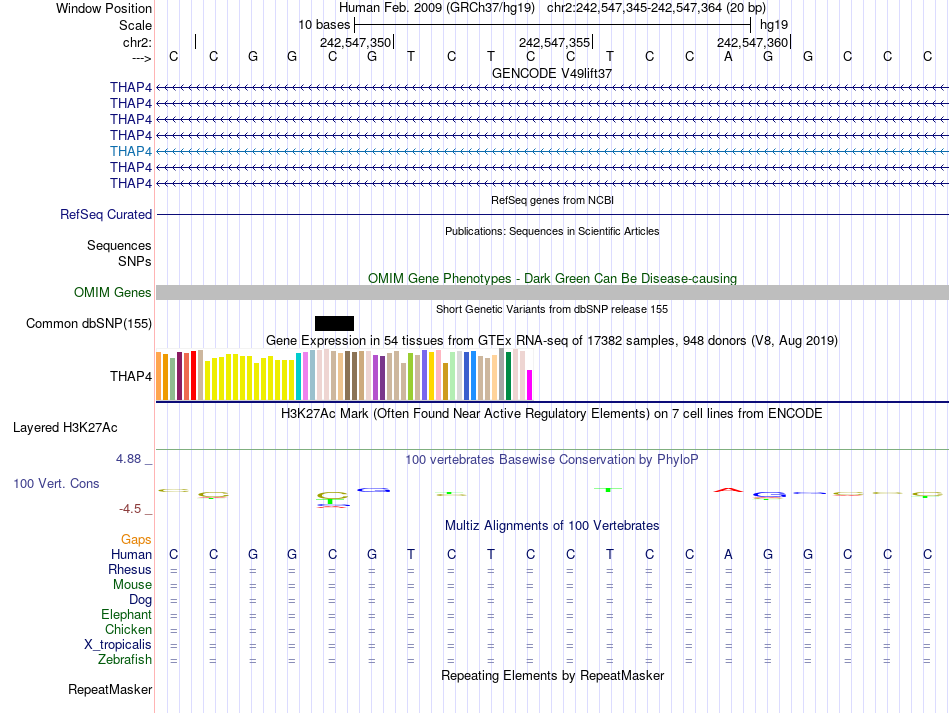The width and height of the screenshot is (950, 713).
Task: Click the gray OMIM Genes item bar
Action: click(x=553, y=293)
